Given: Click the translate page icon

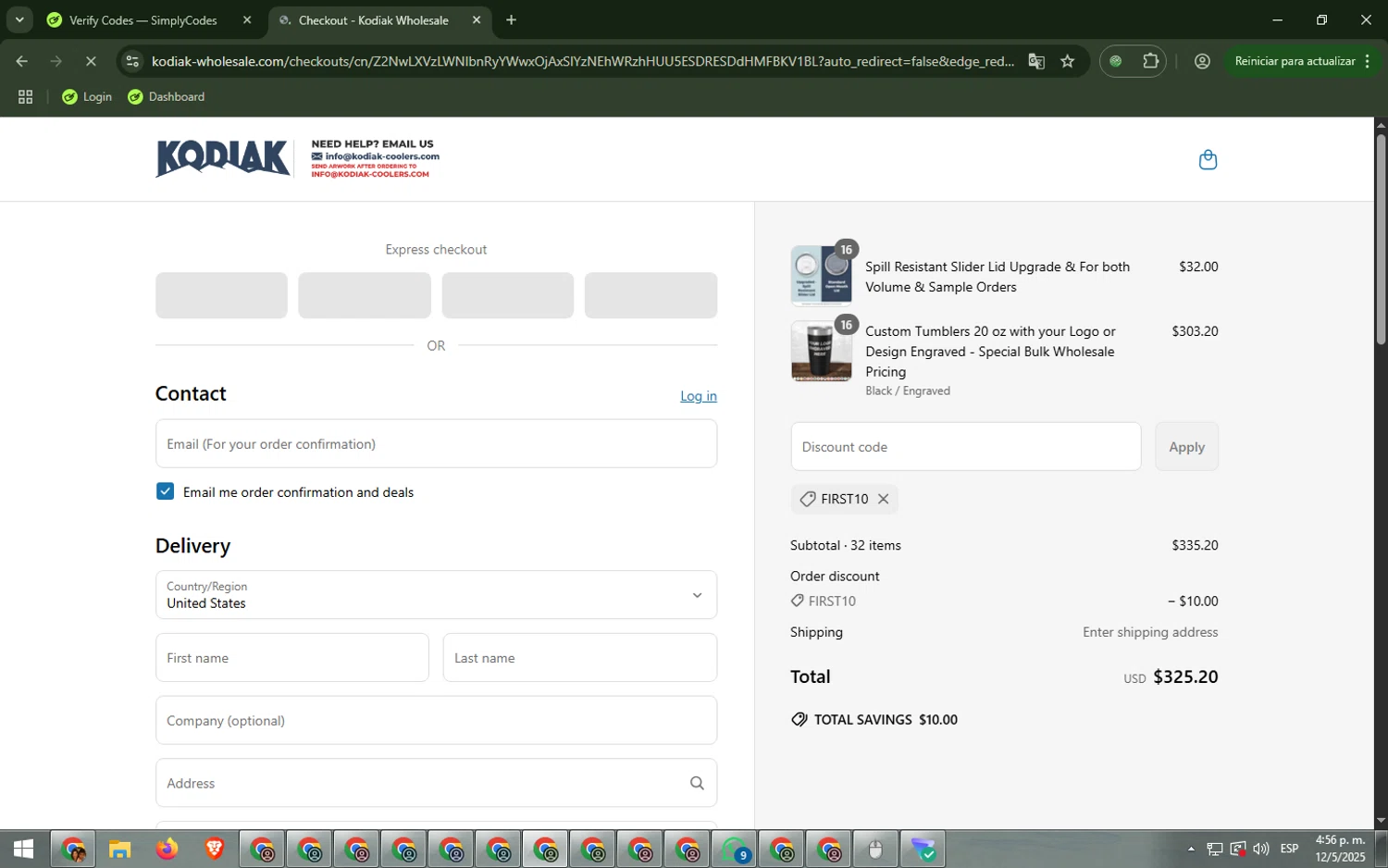Looking at the screenshot, I should point(1036,61).
